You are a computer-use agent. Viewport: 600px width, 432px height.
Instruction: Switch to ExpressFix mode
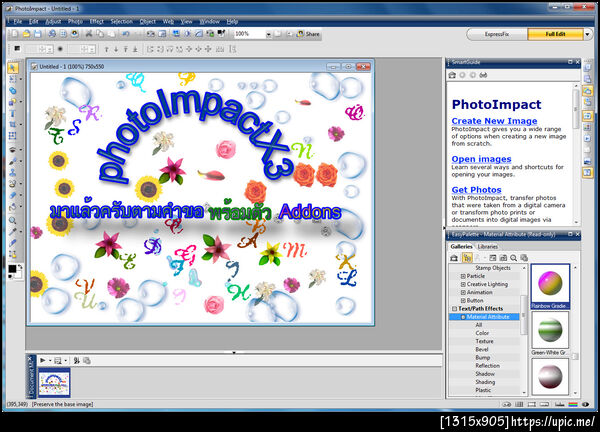(x=497, y=34)
